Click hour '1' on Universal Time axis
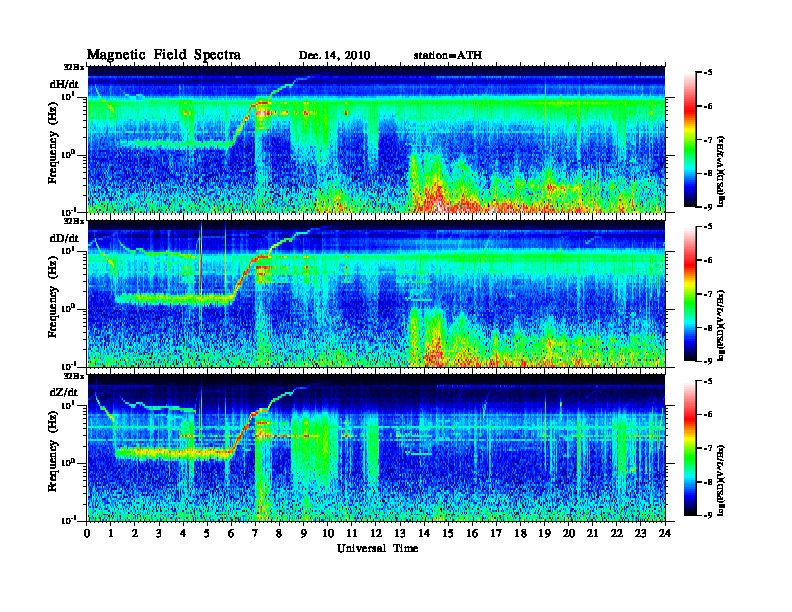The height and width of the screenshot is (612, 792). coord(111,533)
